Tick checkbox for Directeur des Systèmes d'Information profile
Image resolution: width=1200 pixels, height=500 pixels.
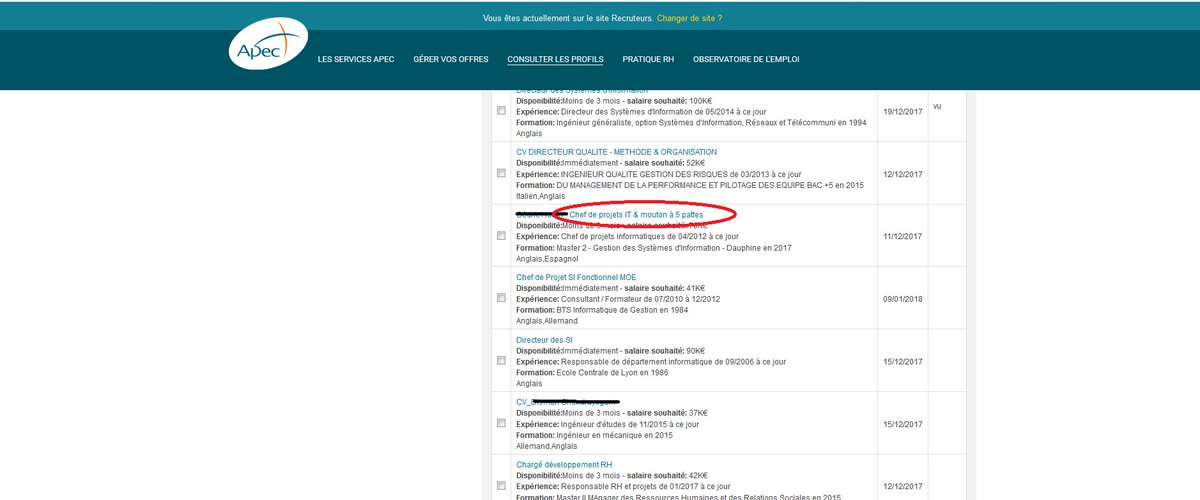pyautogui.click(x=501, y=111)
